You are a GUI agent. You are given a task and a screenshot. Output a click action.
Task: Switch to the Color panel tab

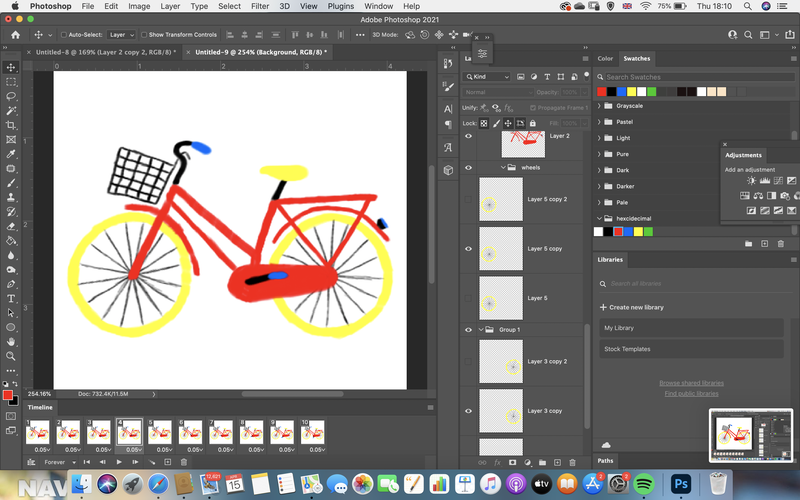click(605, 59)
